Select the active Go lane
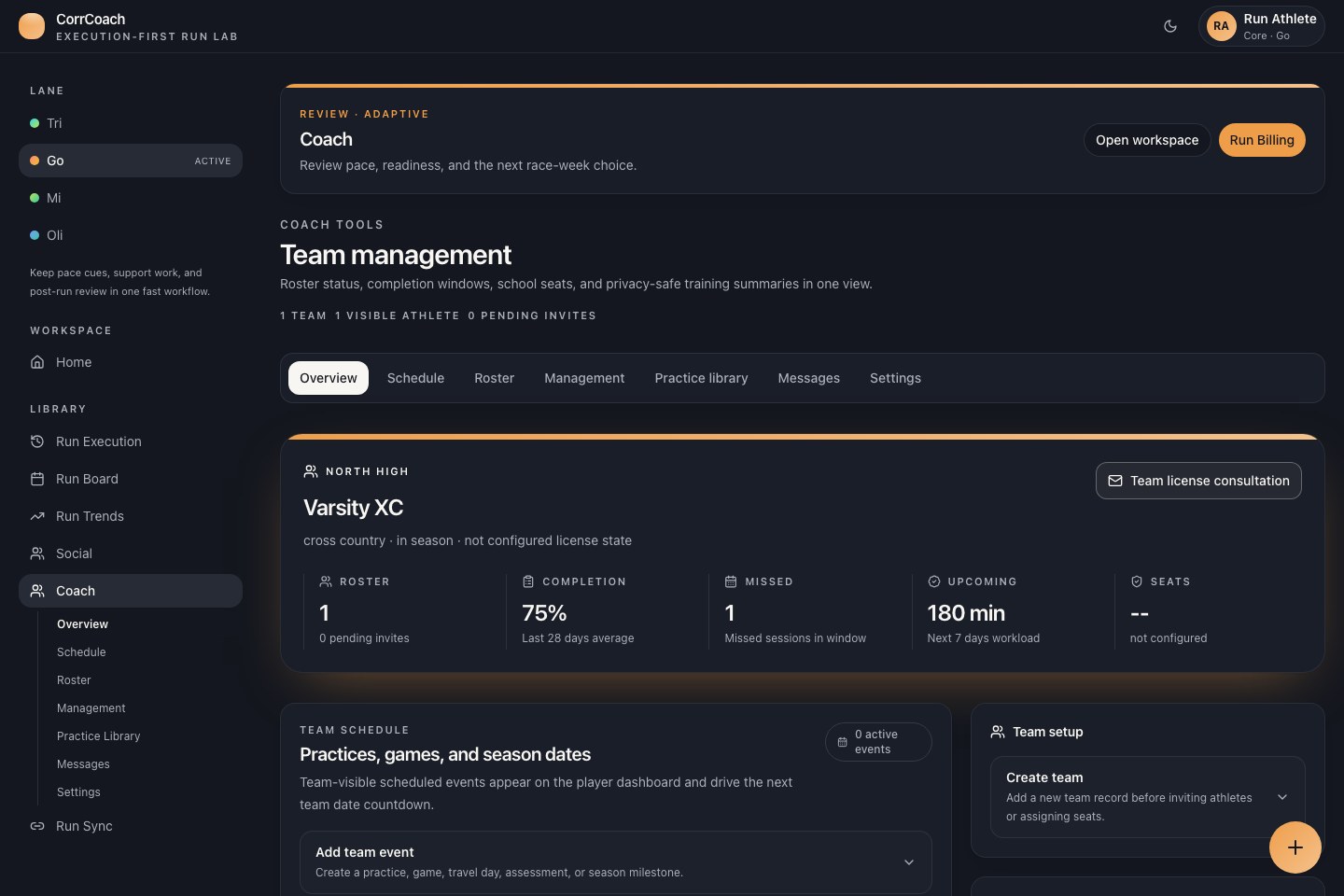The image size is (1344, 896). point(131,161)
